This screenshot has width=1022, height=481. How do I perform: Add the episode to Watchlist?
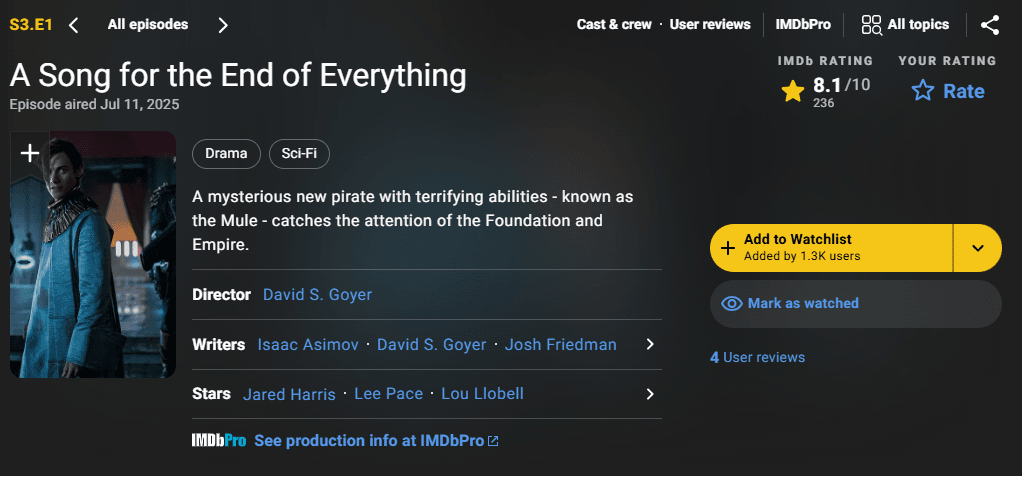pyautogui.click(x=830, y=247)
